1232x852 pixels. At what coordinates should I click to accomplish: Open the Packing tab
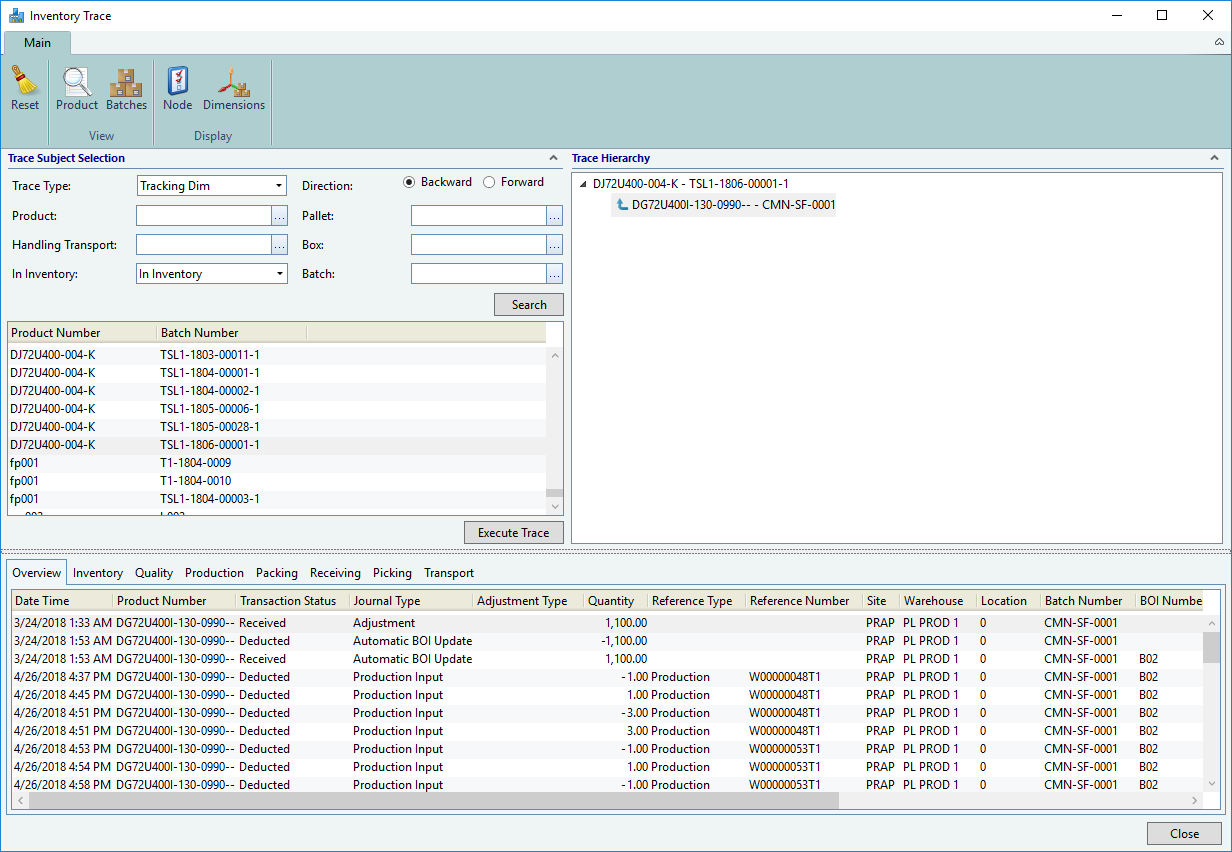click(x=277, y=573)
